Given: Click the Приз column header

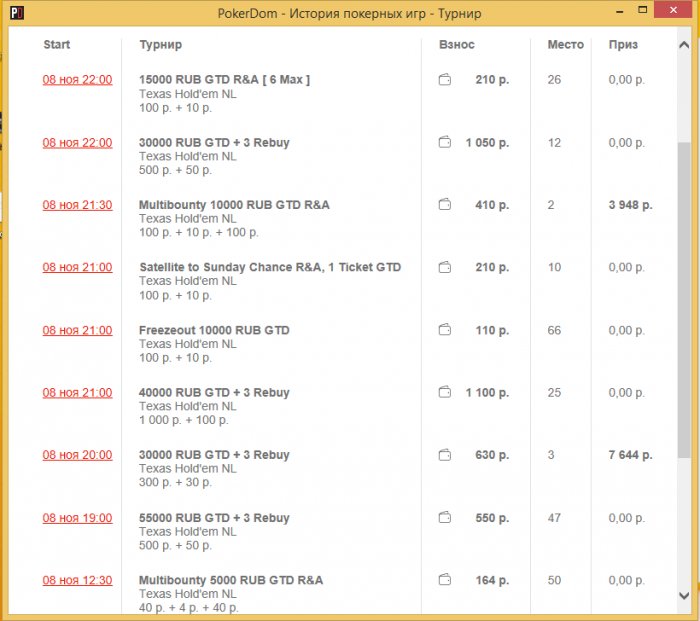Looking at the screenshot, I should [623, 45].
